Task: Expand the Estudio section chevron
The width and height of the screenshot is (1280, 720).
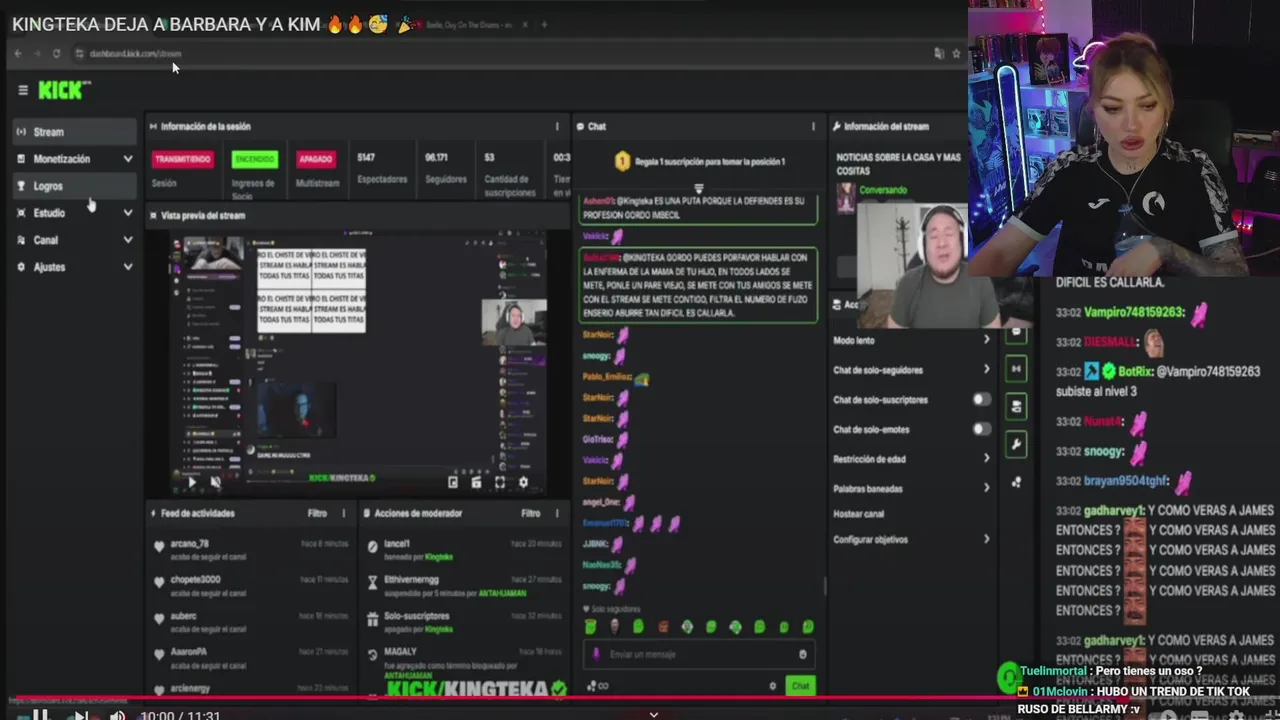Action: pos(127,213)
